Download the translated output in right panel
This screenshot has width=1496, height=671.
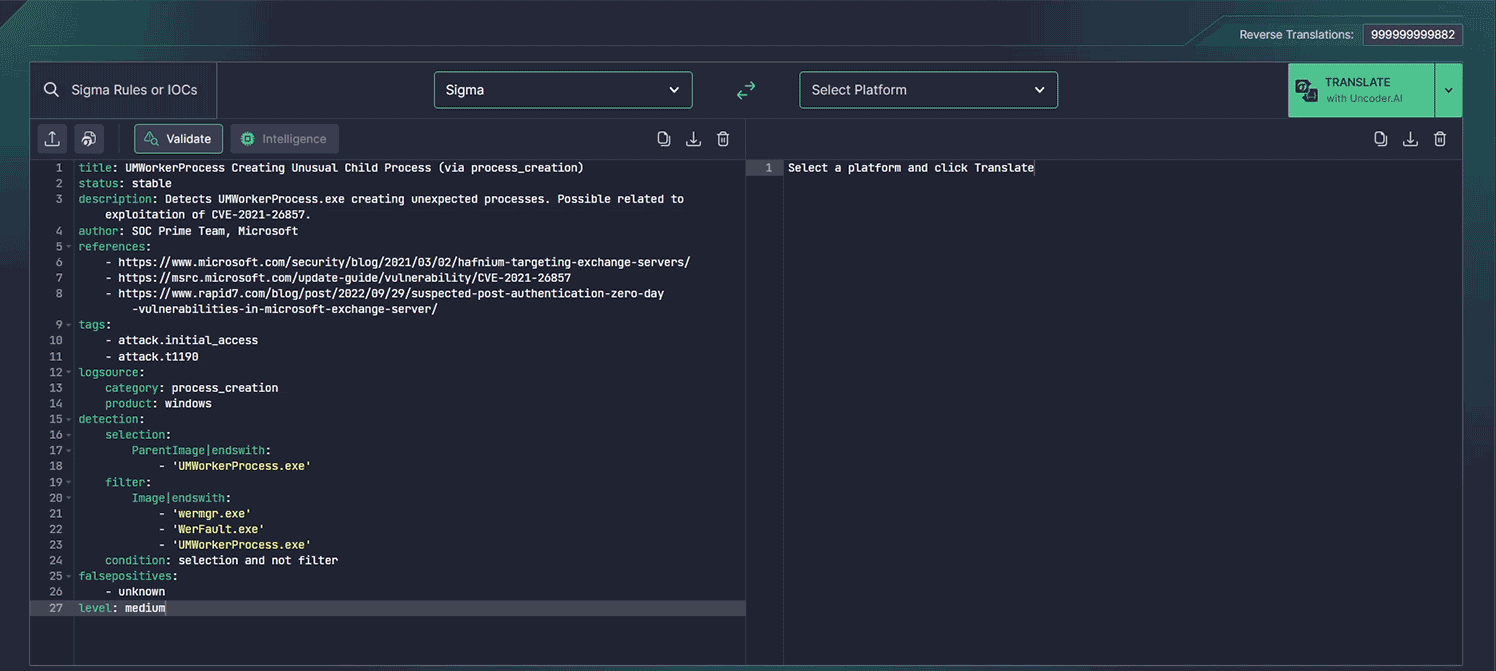1410,139
